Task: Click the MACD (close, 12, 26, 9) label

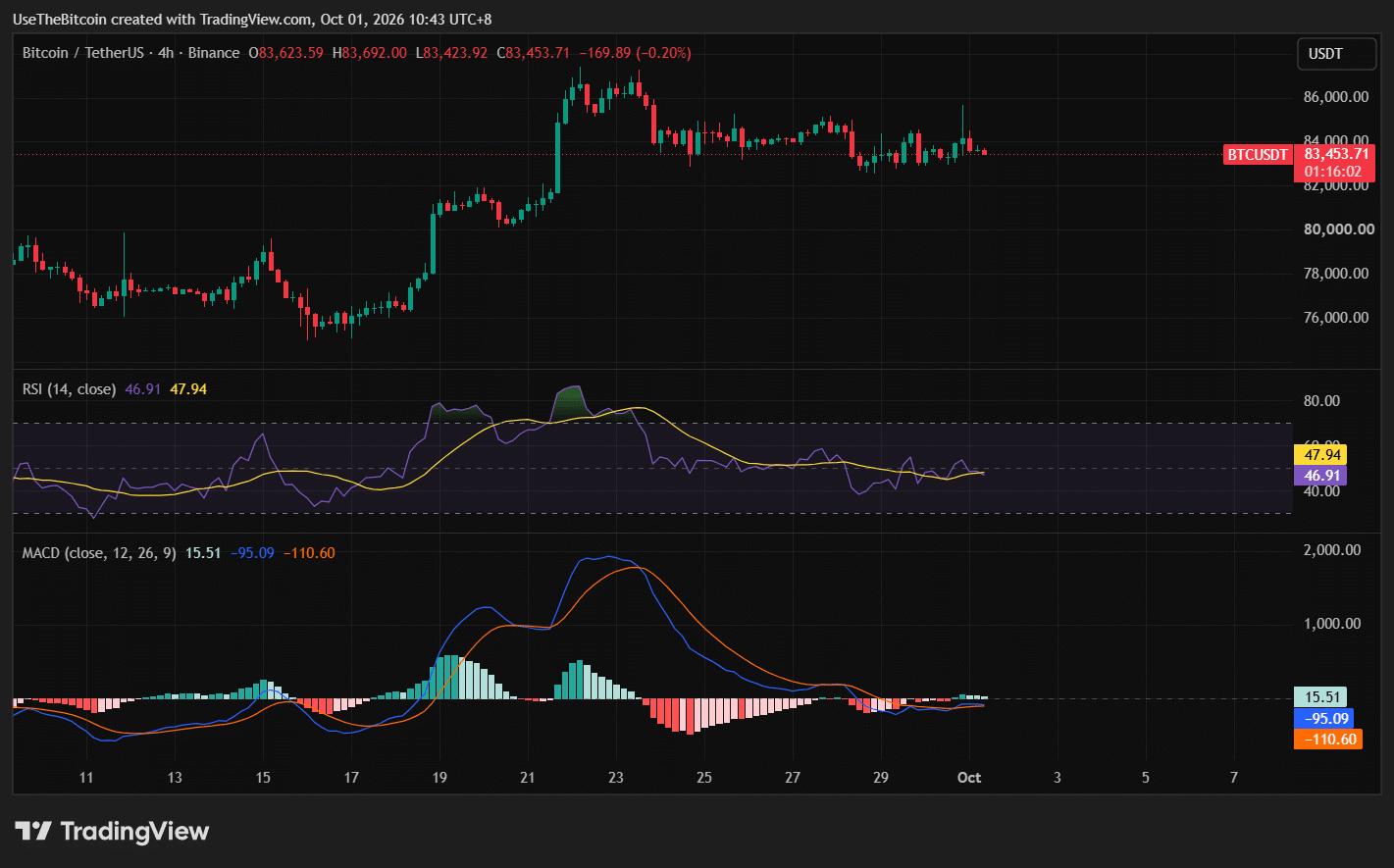Action: point(99,553)
